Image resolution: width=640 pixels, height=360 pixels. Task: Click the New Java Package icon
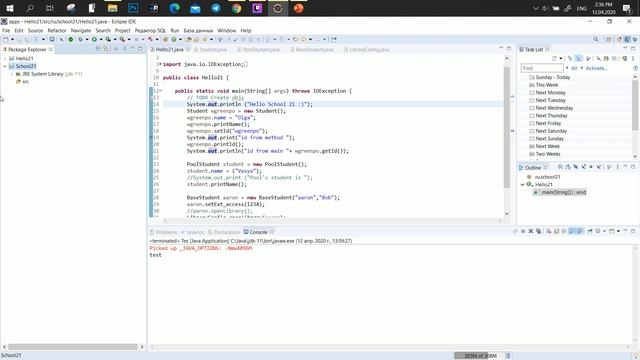[x=165, y=39]
